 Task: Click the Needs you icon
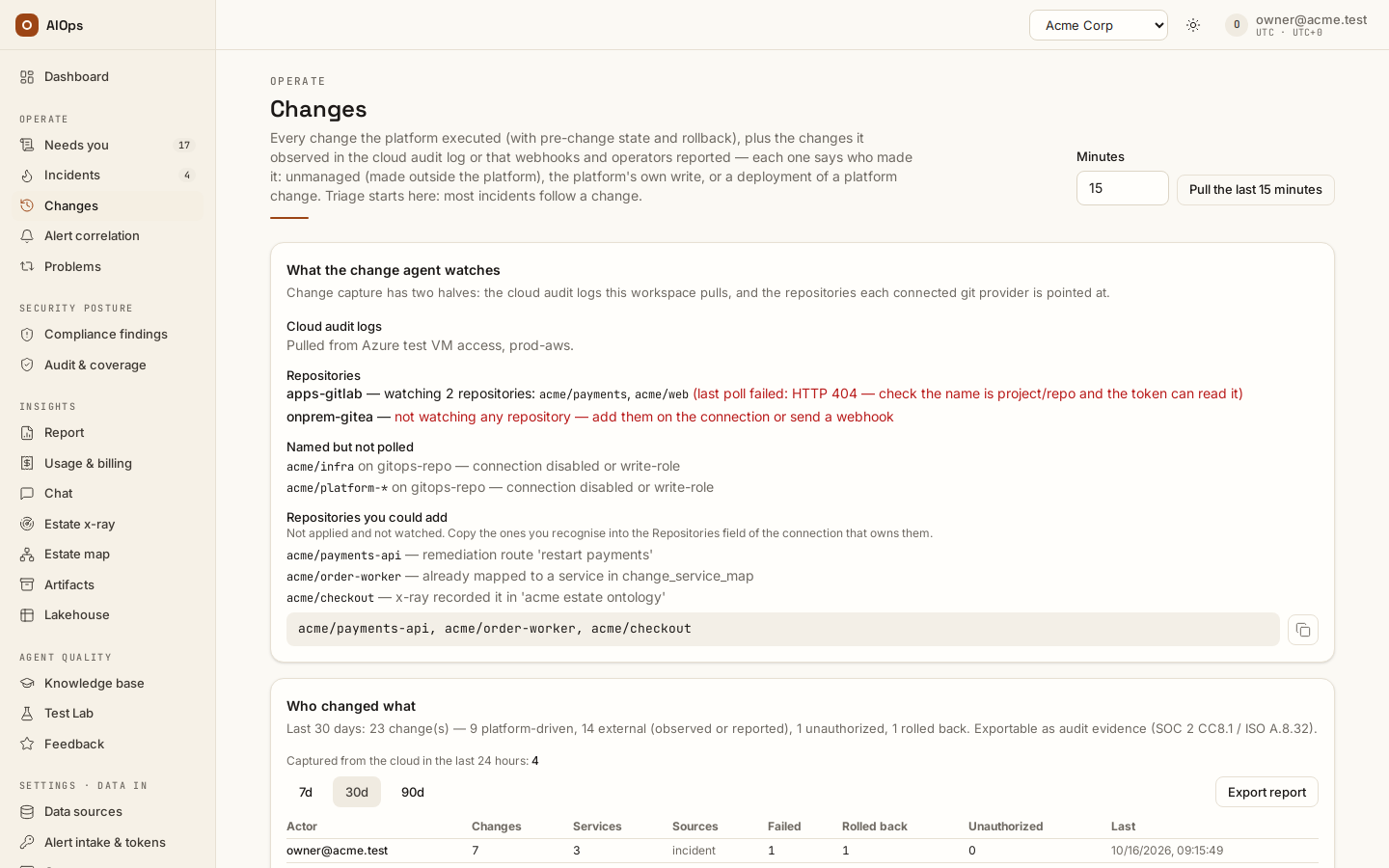pyautogui.click(x=27, y=146)
